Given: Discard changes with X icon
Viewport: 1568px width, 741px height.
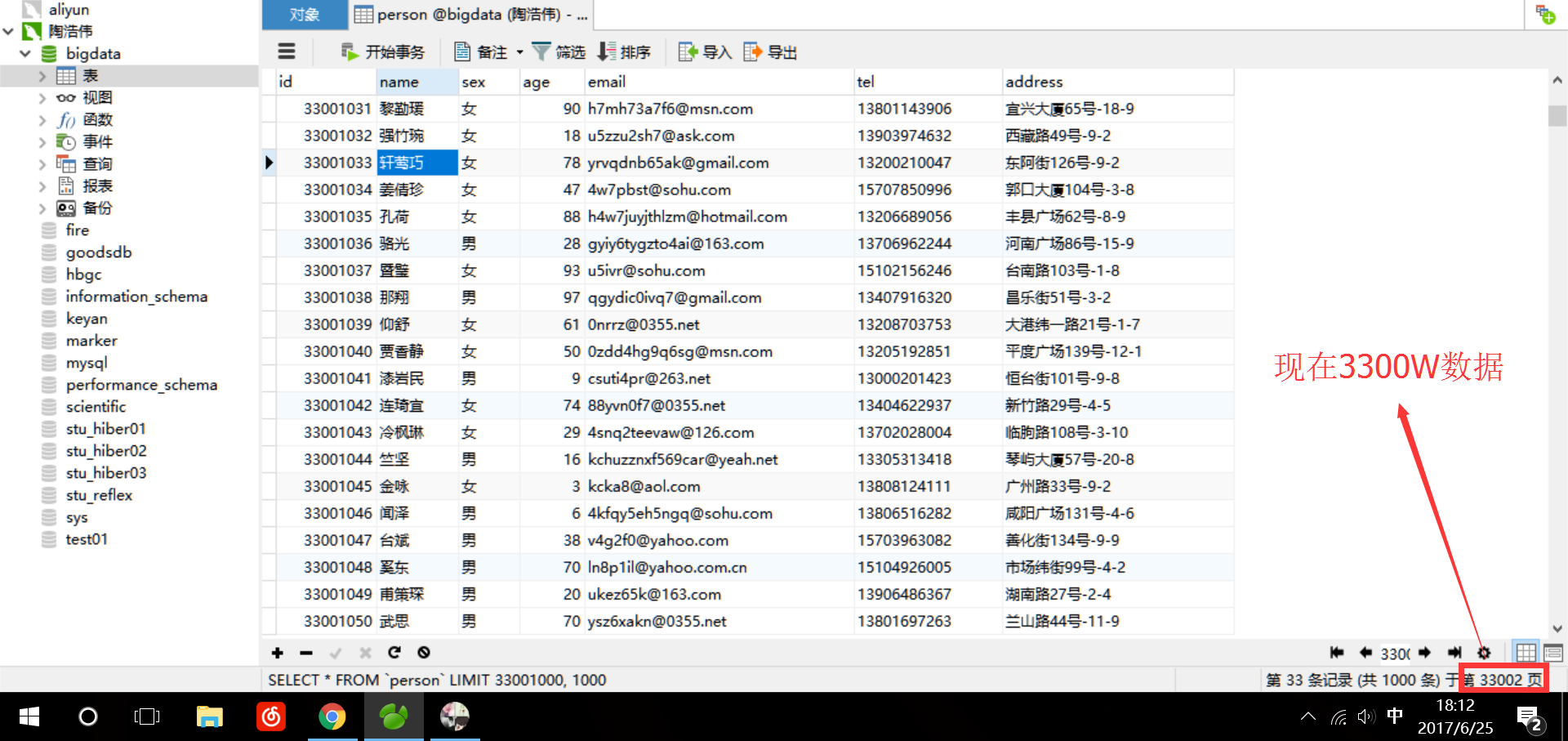Looking at the screenshot, I should pyautogui.click(x=365, y=652).
